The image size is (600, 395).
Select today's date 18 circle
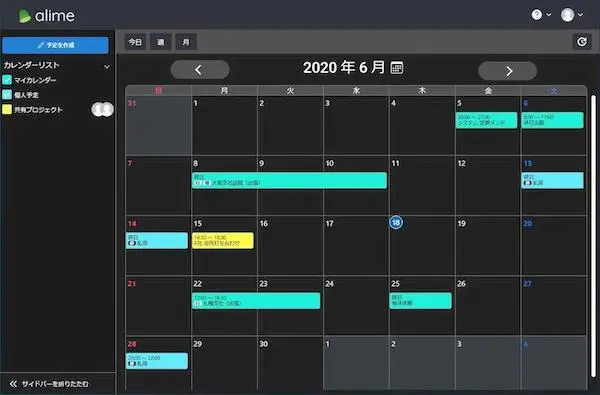[396, 222]
